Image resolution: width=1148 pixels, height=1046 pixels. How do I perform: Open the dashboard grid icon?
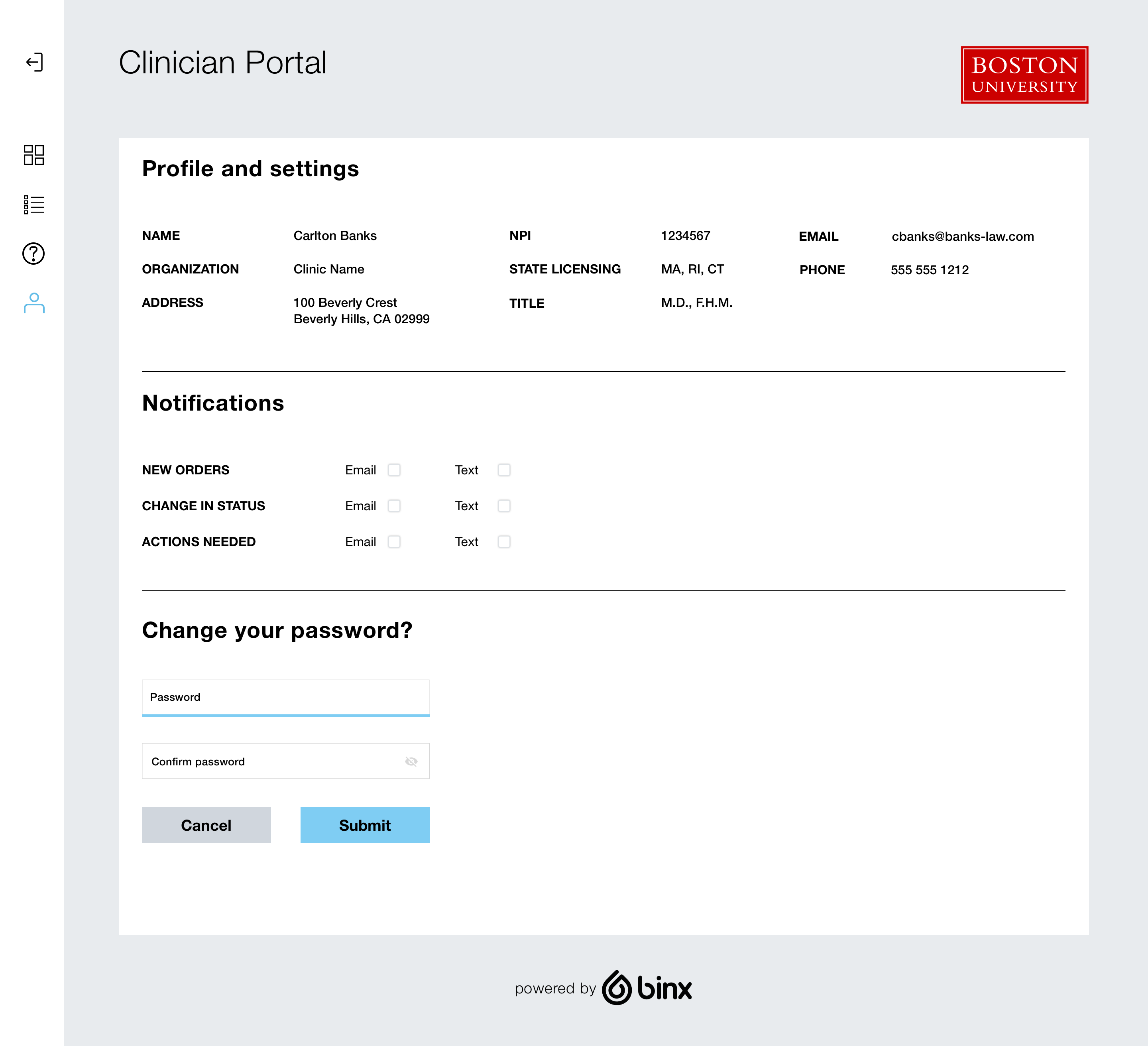point(33,155)
